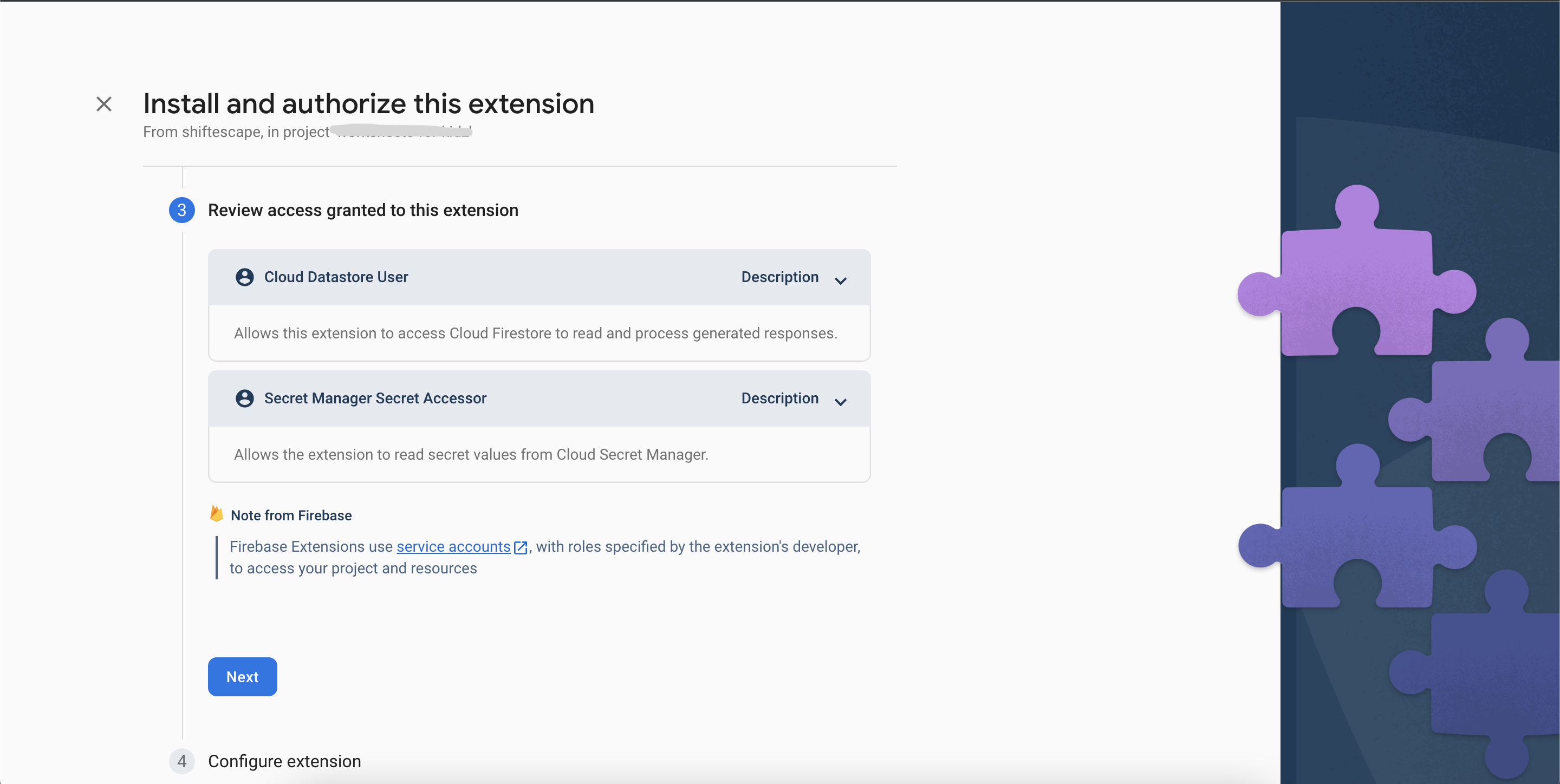Click the external link icon beside service accounts
Screen dimensions: 1560x784
[520, 547]
